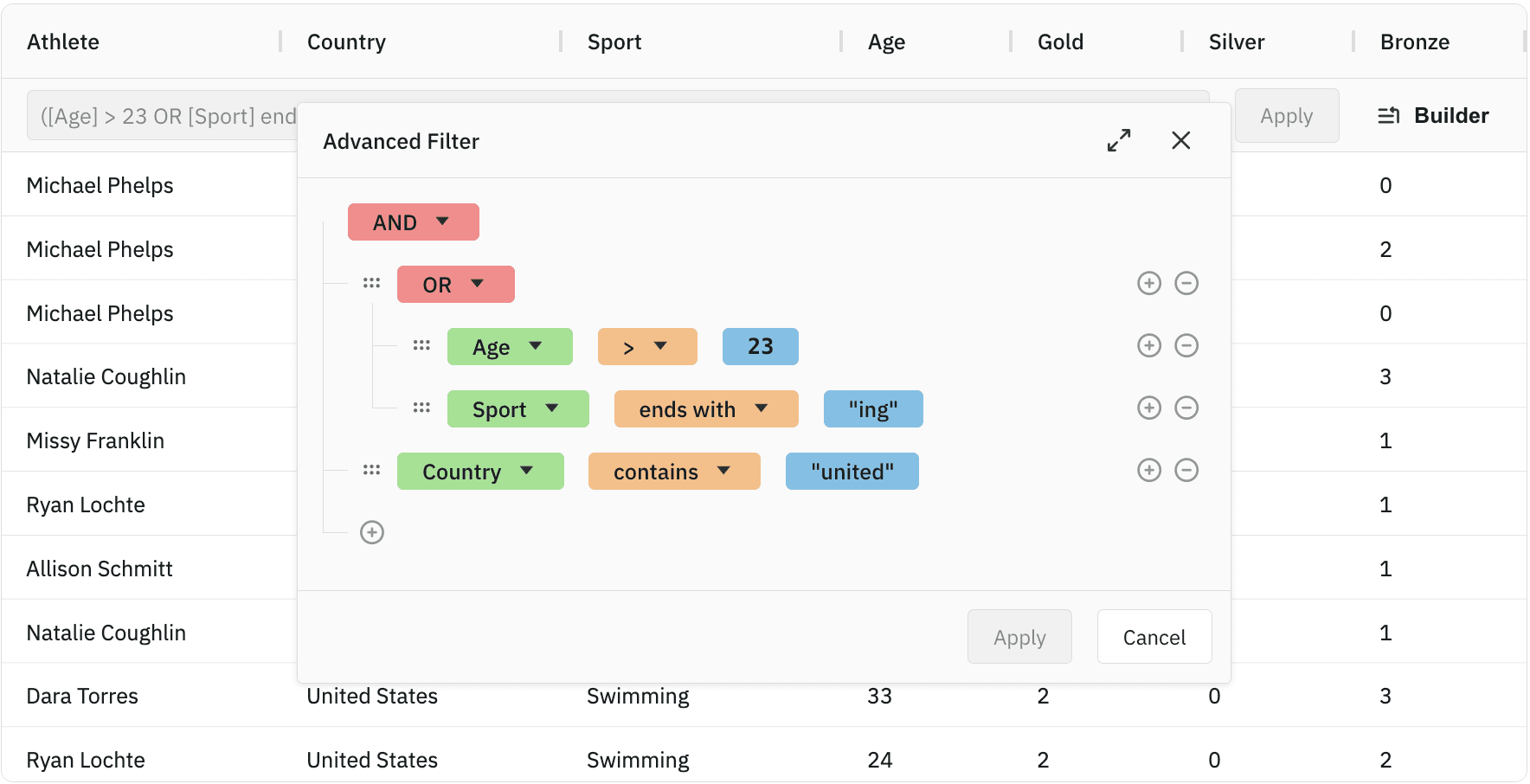Open the 'contains' operator dropdown
The height and width of the screenshot is (784, 1530).
point(674,472)
